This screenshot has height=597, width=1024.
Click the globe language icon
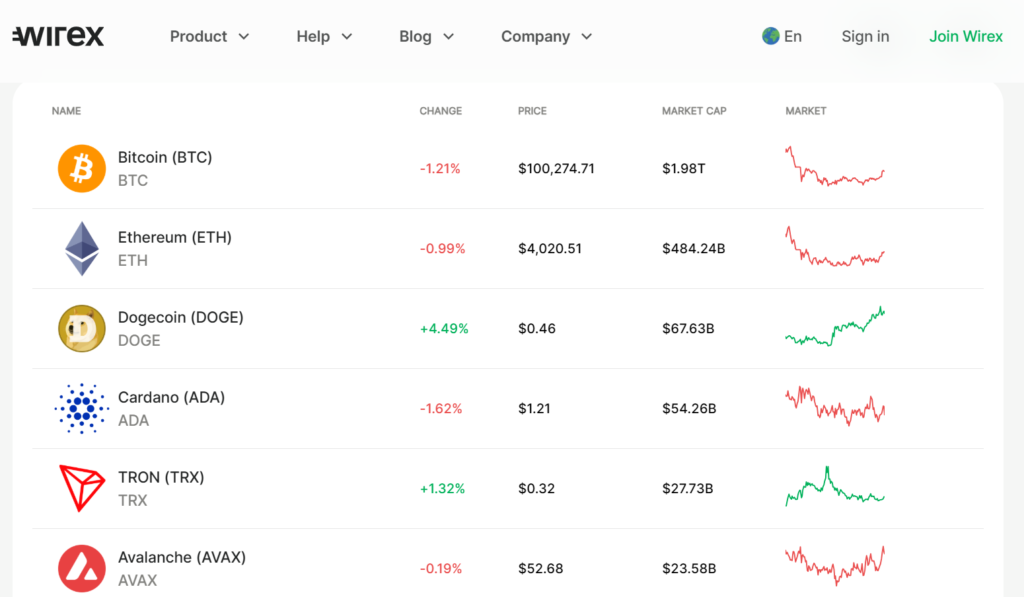[771, 36]
